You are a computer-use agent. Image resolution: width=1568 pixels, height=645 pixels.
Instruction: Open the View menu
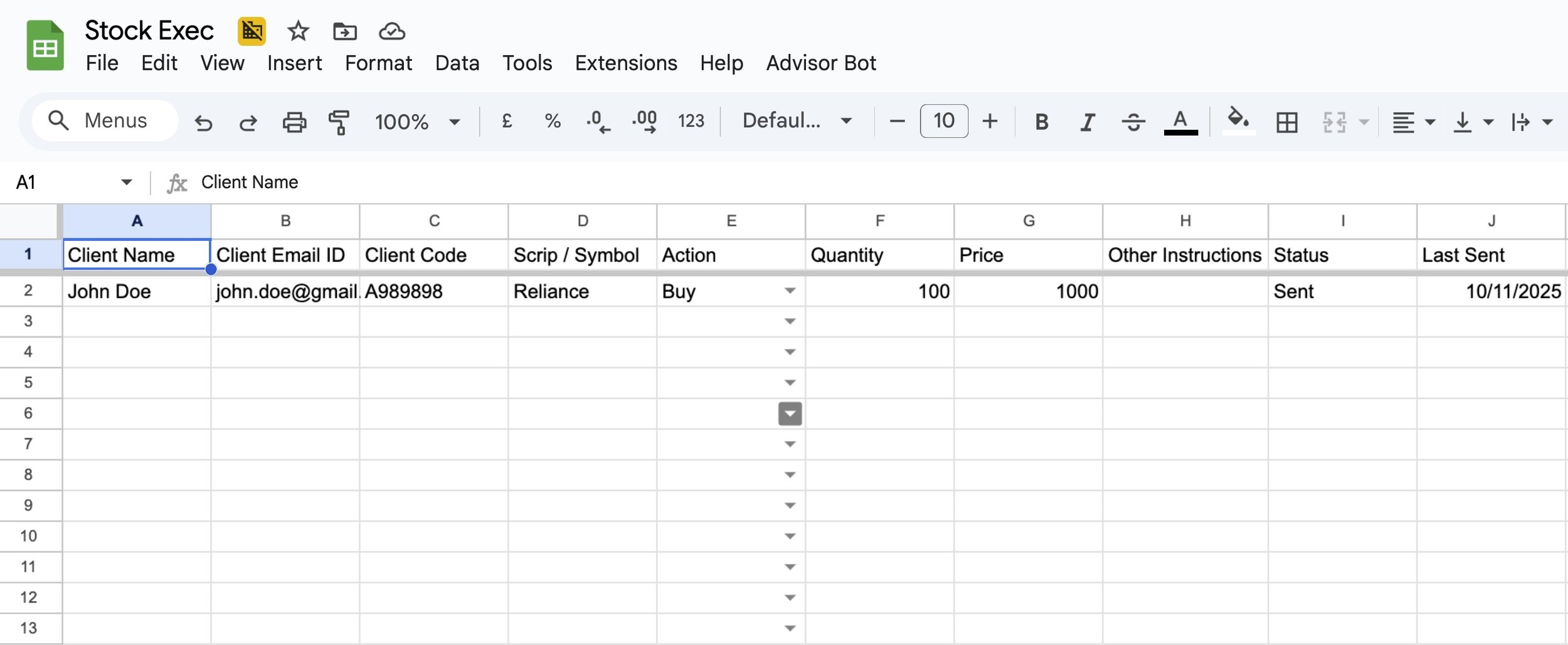coord(222,63)
